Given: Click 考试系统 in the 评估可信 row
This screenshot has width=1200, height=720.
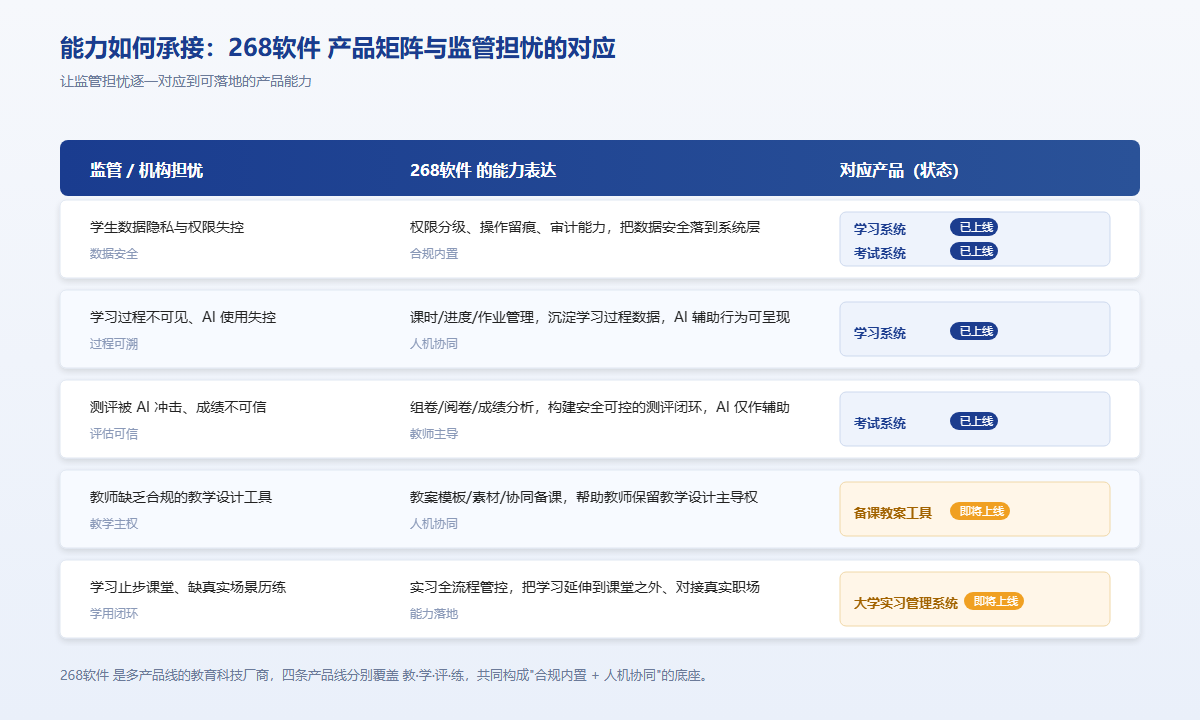Looking at the screenshot, I should [880, 423].
